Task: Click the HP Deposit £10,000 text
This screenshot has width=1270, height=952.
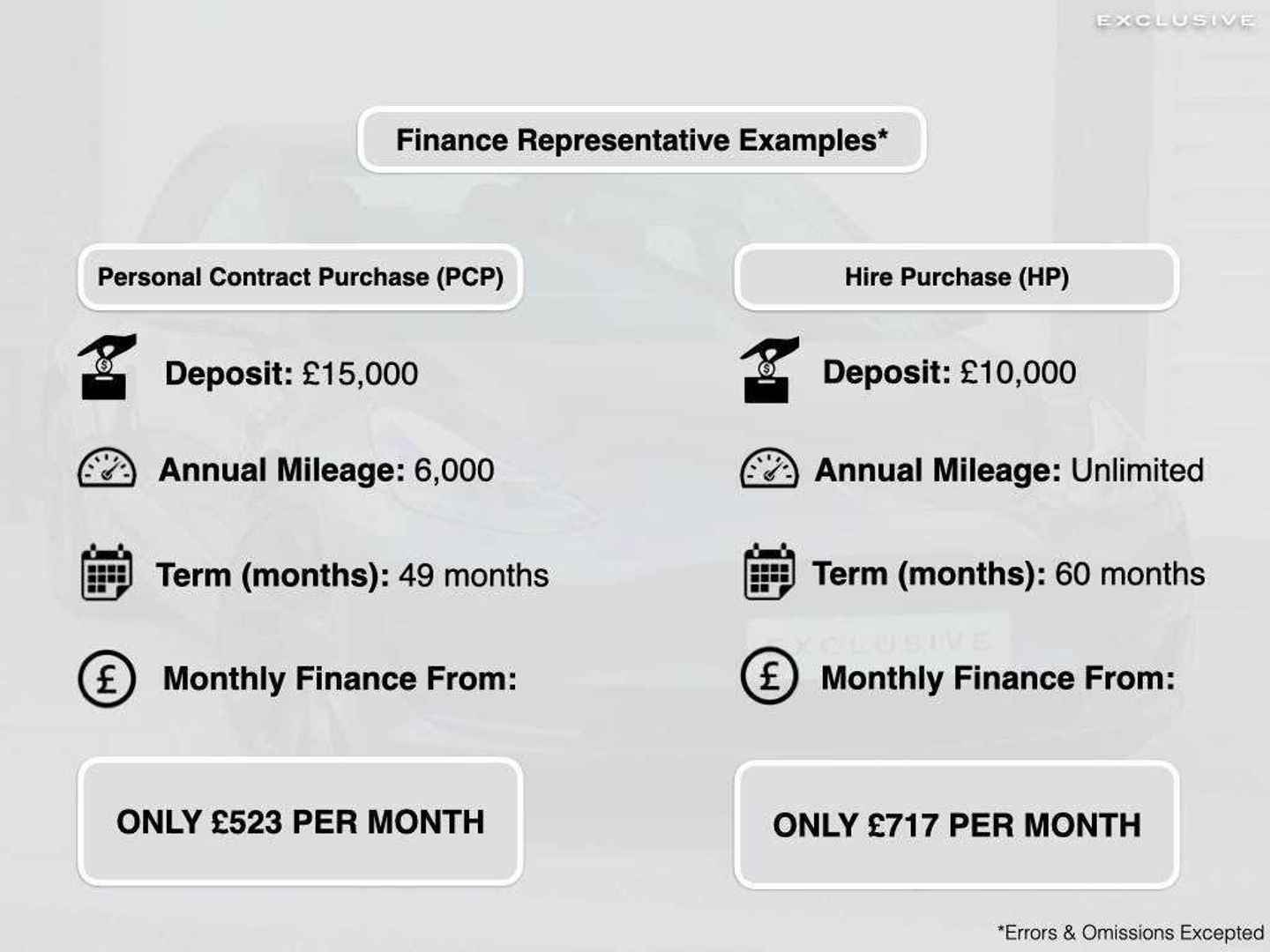Action: click(949, 372)
